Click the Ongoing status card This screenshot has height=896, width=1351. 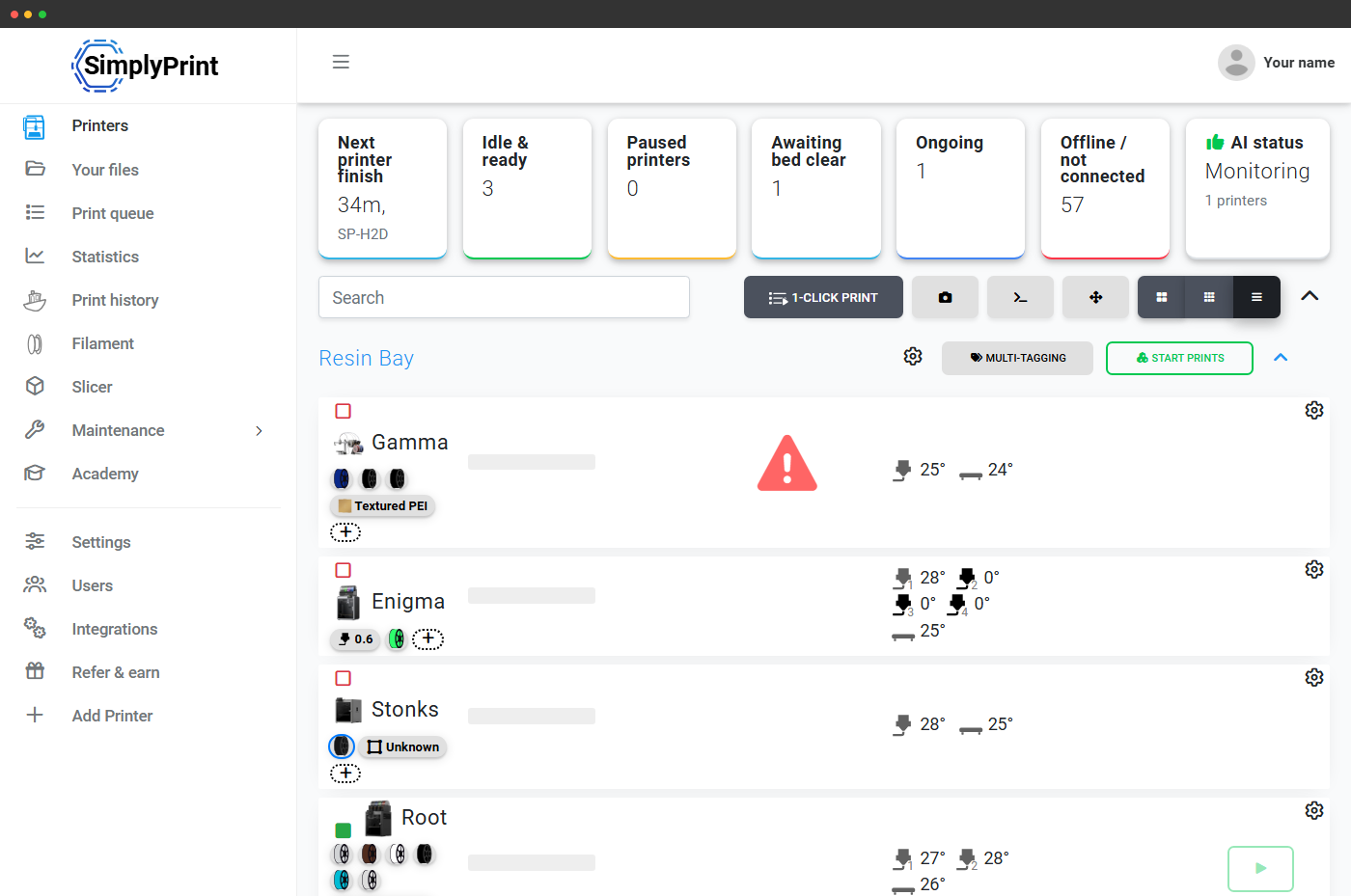click(960, 188)
